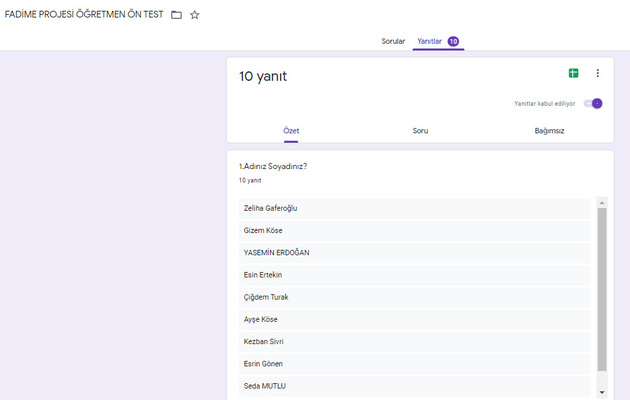The image size is (630, 400).
Task: Choose the Kezban Sivri response row
Action: pyautogui.click(x=412, y=341)
